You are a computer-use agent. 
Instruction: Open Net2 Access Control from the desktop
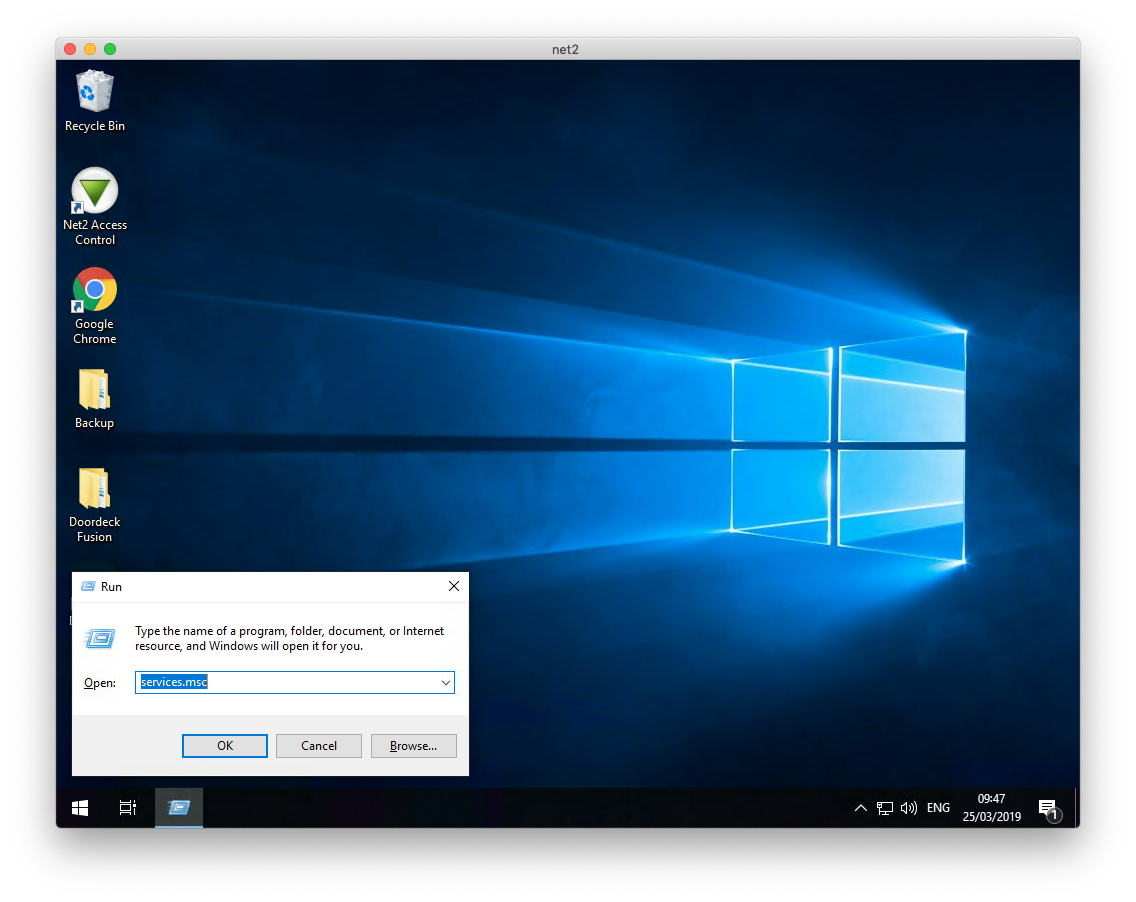tap(94, 190)
